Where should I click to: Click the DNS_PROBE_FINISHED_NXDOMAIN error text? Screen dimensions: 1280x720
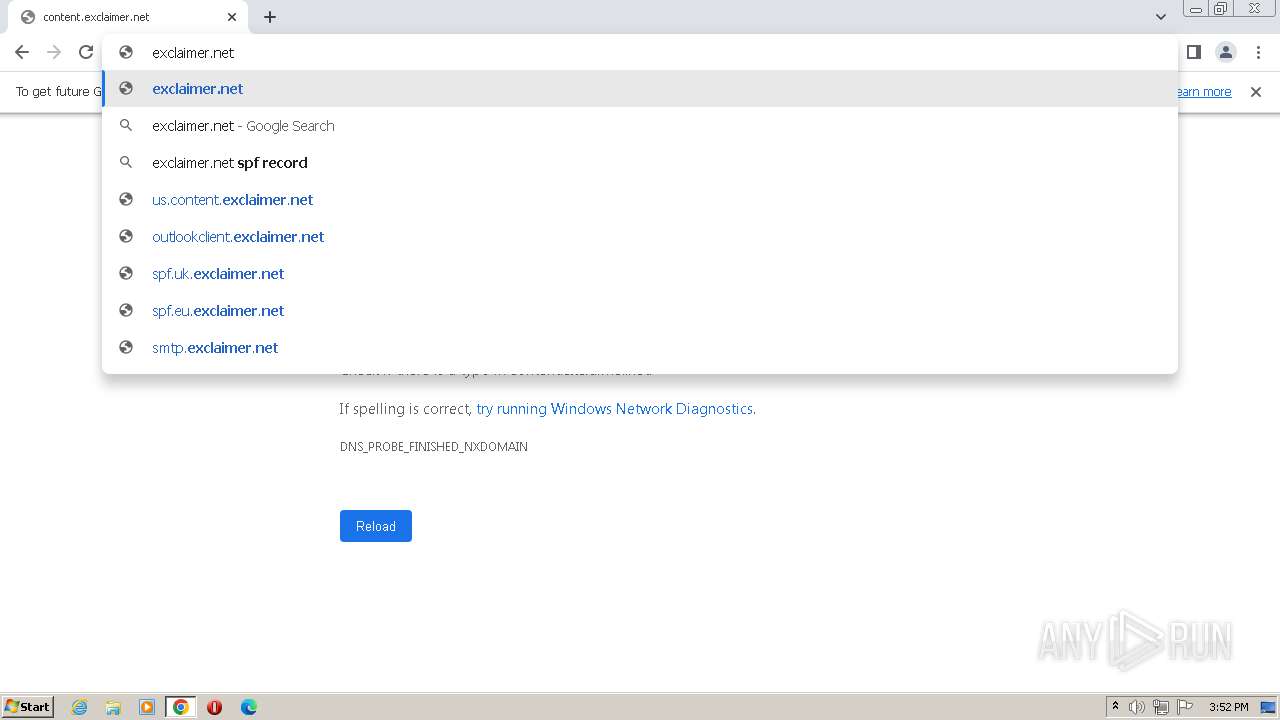[434, 447]
